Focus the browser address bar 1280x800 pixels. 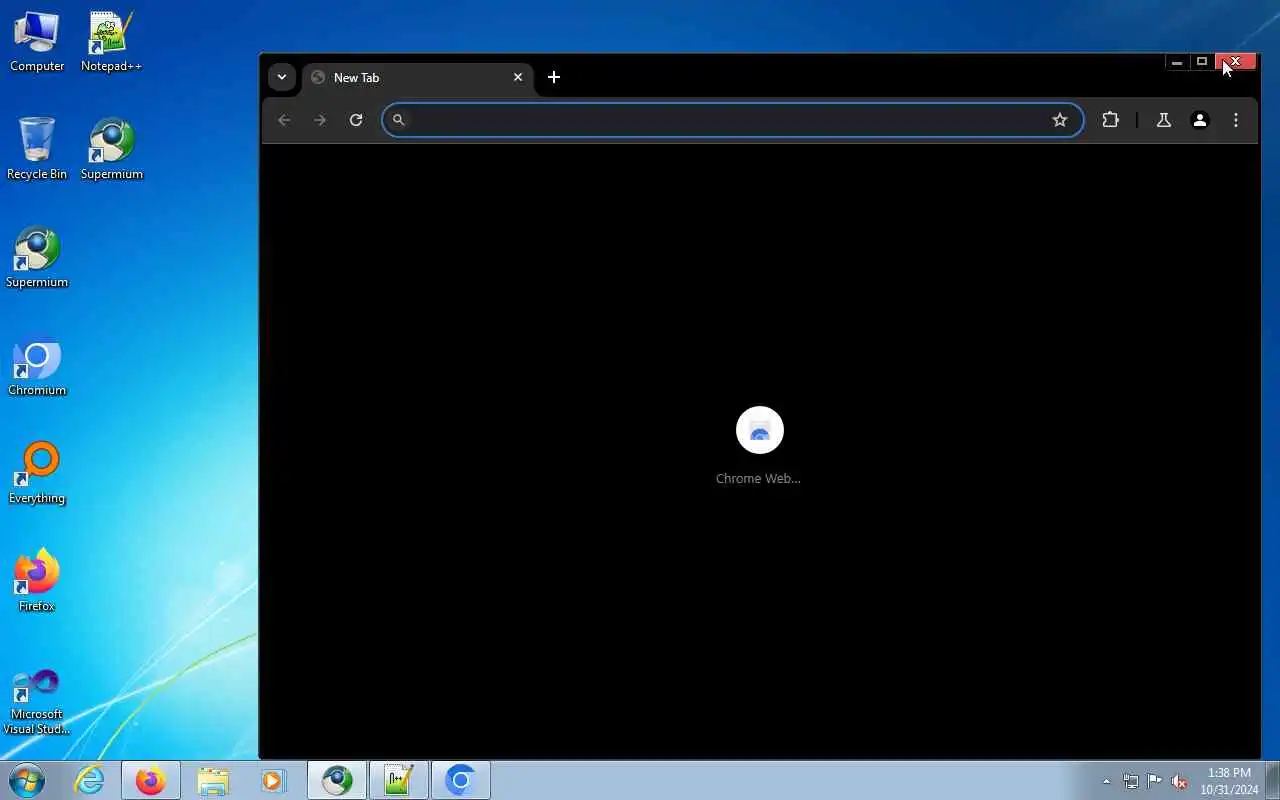tap(732, 120)
